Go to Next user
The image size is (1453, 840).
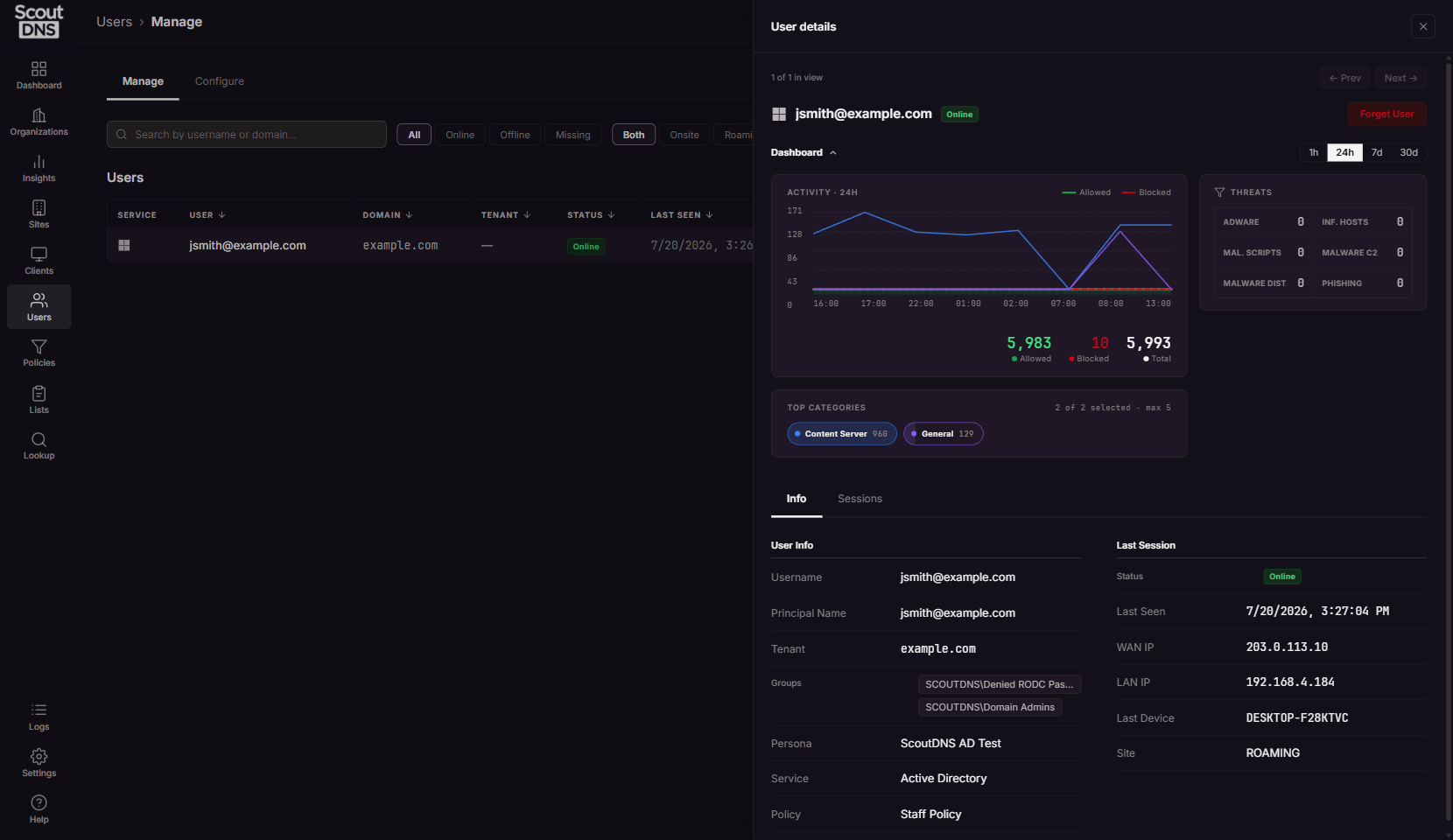[x=1400, y=78]
